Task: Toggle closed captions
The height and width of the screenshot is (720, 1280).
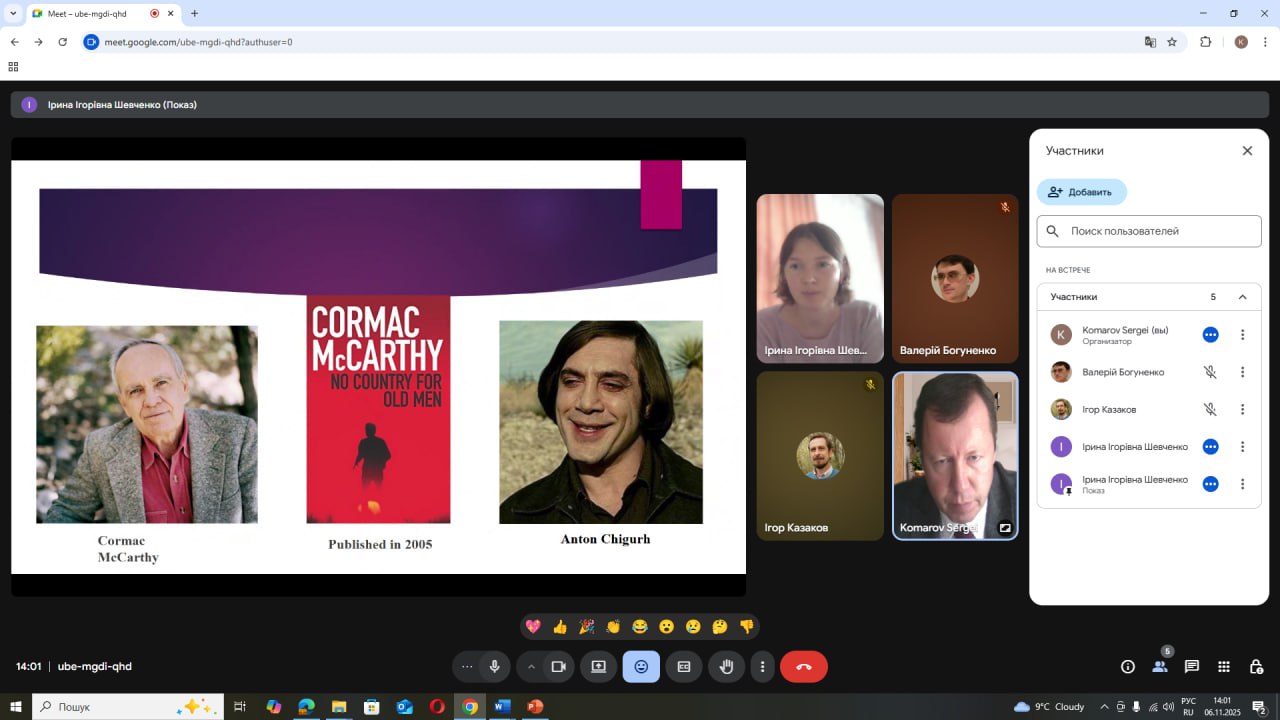Action: tap(684, 667)
